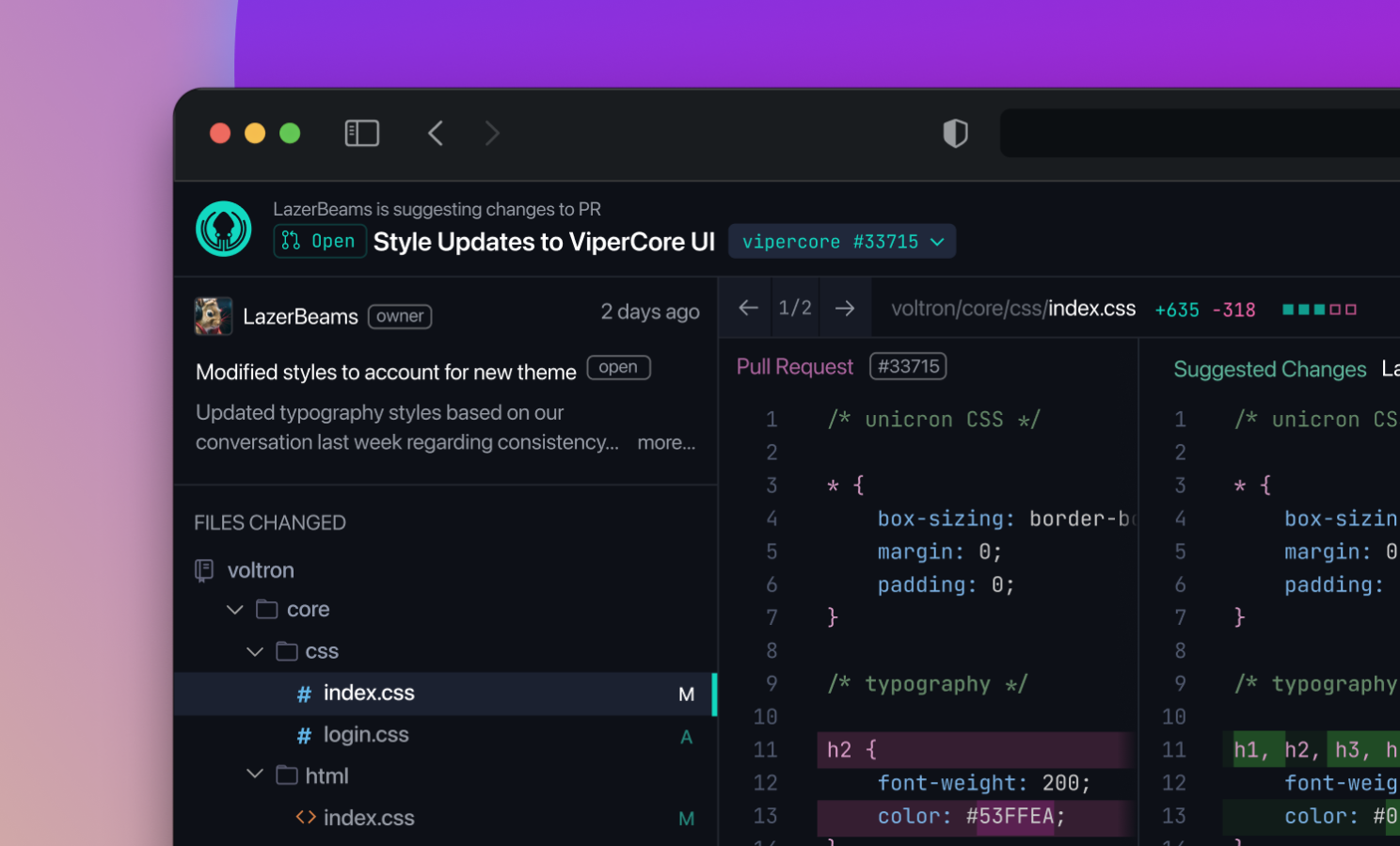Expand description with the more... link
This screenshot has height=846, width=1400.
pyautogui.click(x=666, y=442)
